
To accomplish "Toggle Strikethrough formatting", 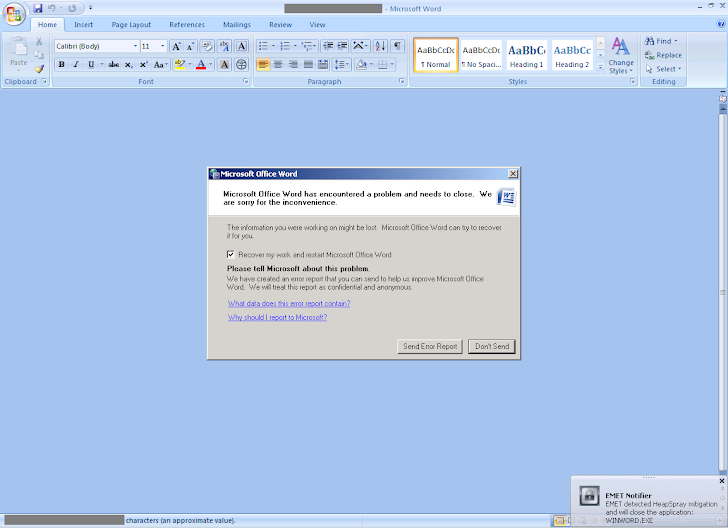I will (114, 65).
